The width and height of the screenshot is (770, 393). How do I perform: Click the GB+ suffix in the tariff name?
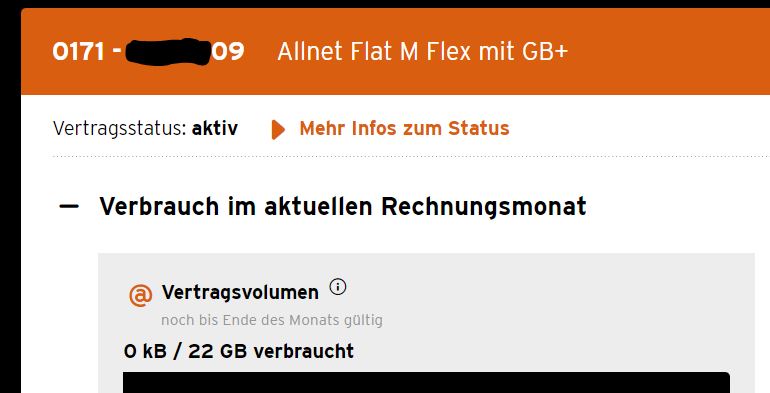point(545,52)
